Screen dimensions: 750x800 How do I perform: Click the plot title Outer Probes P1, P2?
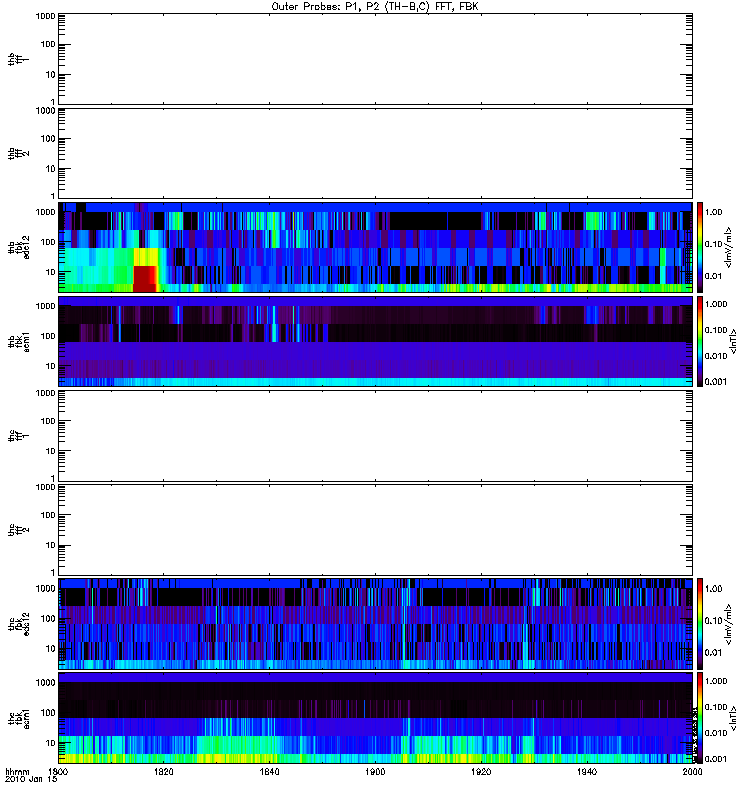click(x=375, y=7)
